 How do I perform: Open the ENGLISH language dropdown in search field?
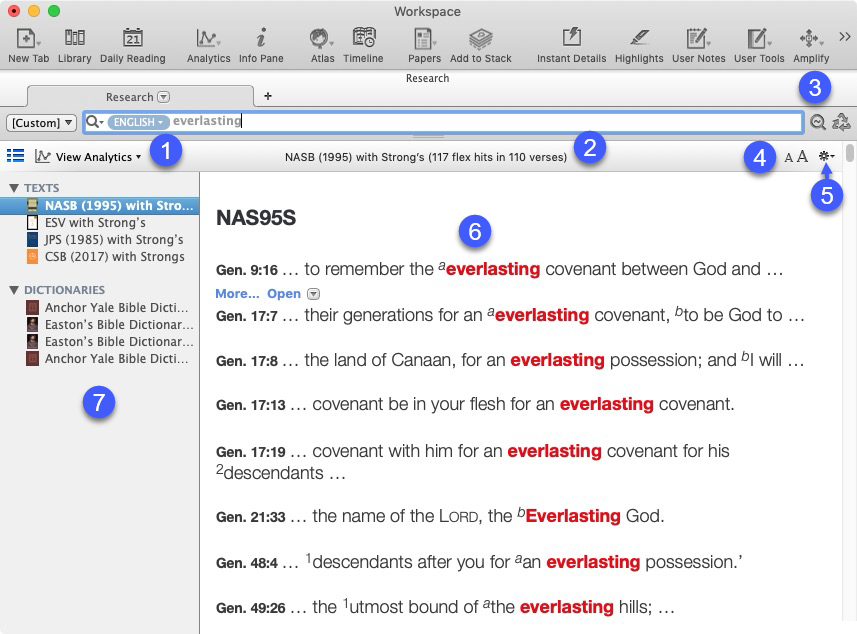click(137, 122)
